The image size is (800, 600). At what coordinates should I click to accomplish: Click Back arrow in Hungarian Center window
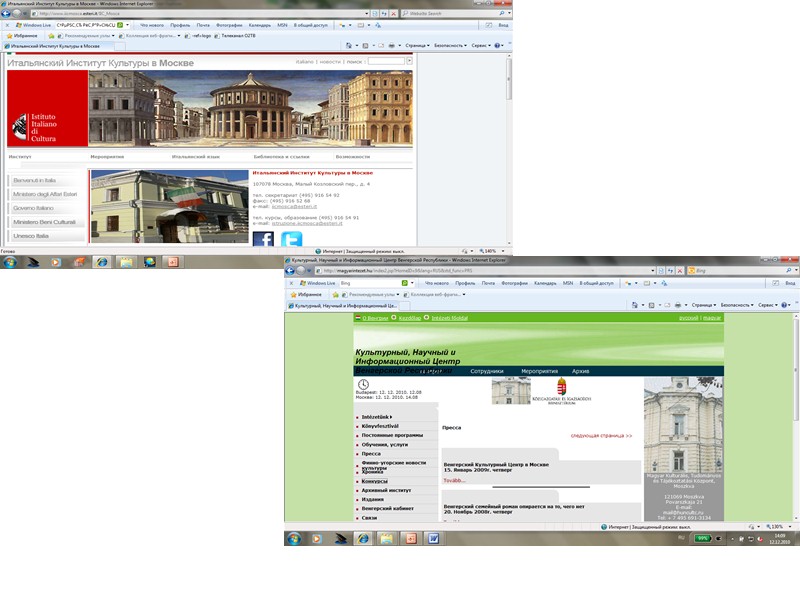(x=290, y=270)
